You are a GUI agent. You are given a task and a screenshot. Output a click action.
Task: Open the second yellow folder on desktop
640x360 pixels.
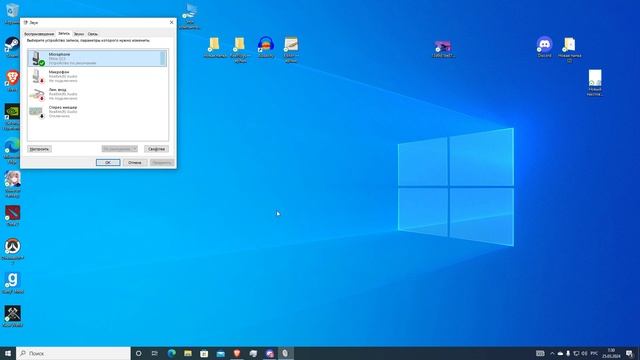point(240,49)
